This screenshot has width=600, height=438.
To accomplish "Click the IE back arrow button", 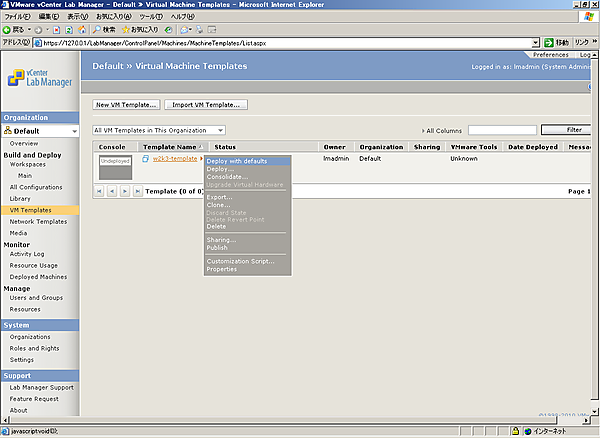I will coord(9,29).
